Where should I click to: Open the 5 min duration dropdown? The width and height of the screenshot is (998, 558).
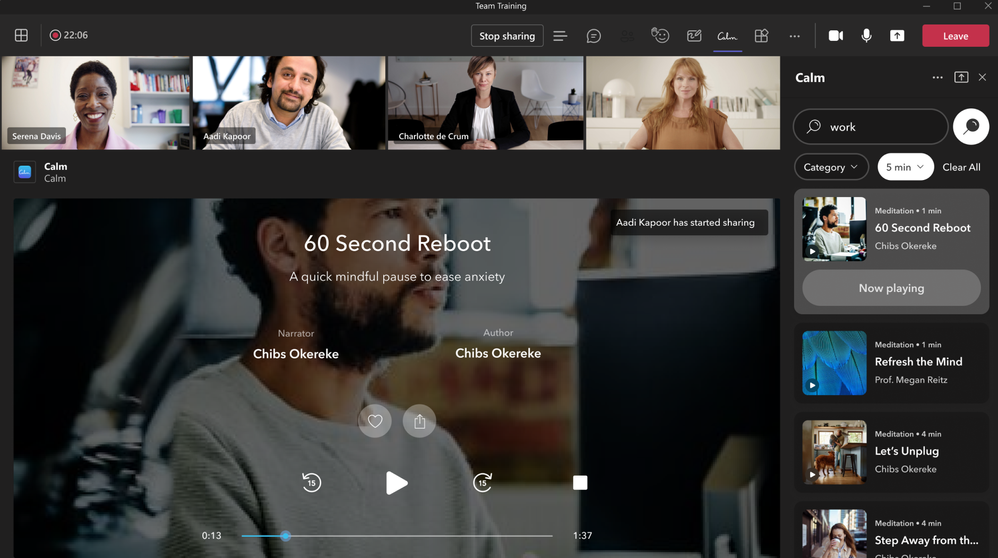click(x=905, y=167)
